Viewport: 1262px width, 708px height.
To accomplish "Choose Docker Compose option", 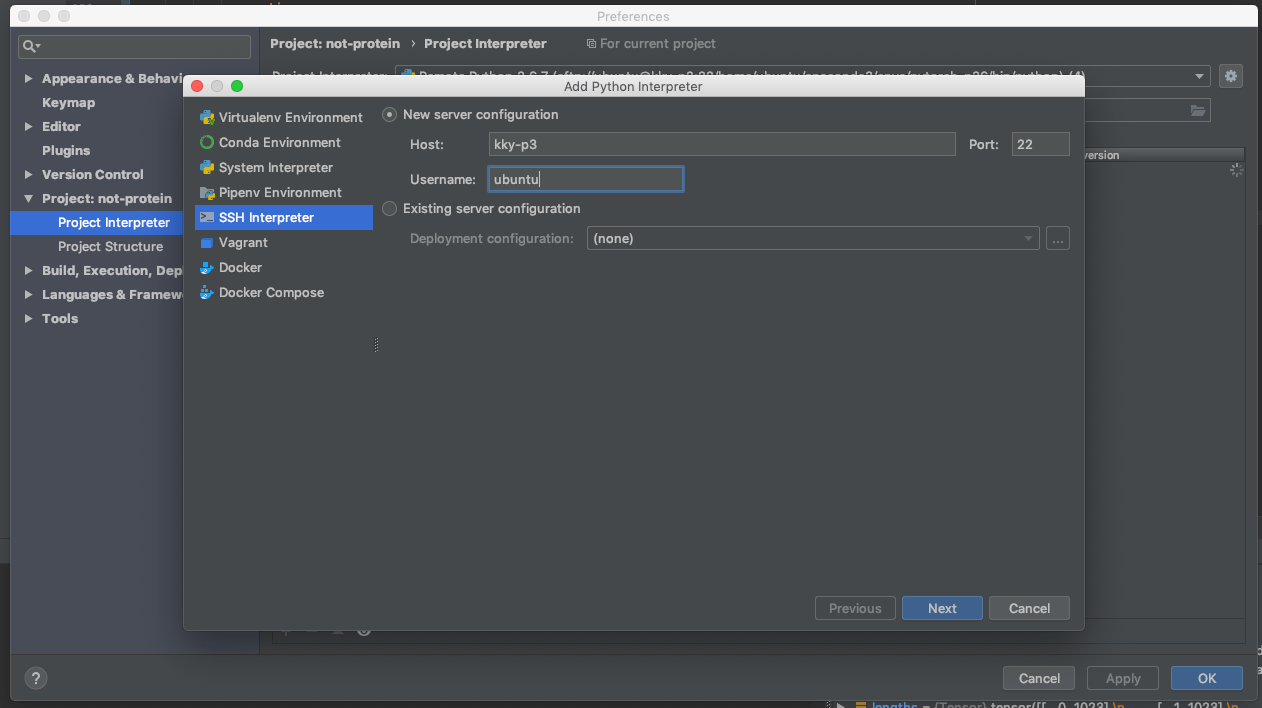I will pos(283,292).
